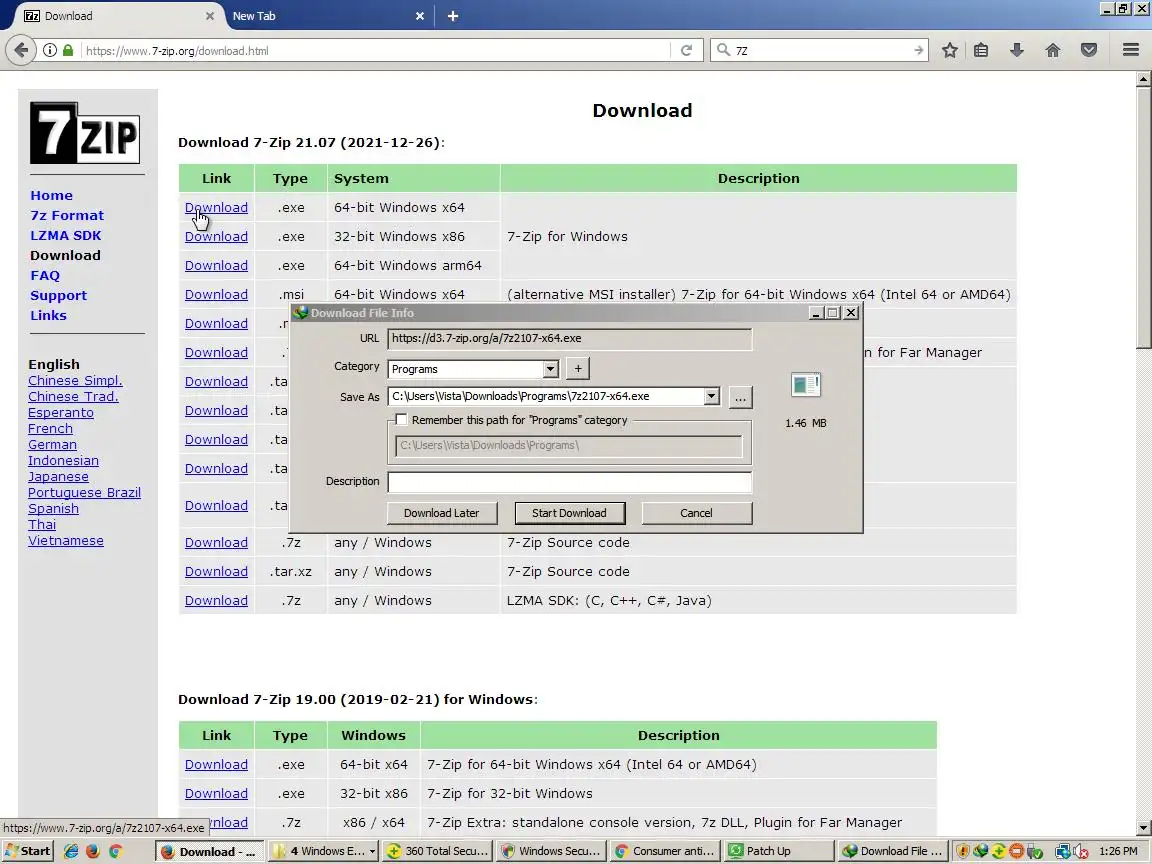This screenshot has width=1152, height=864.
Task: Click page scrollbar down arrow
Action: (1143, 828)
